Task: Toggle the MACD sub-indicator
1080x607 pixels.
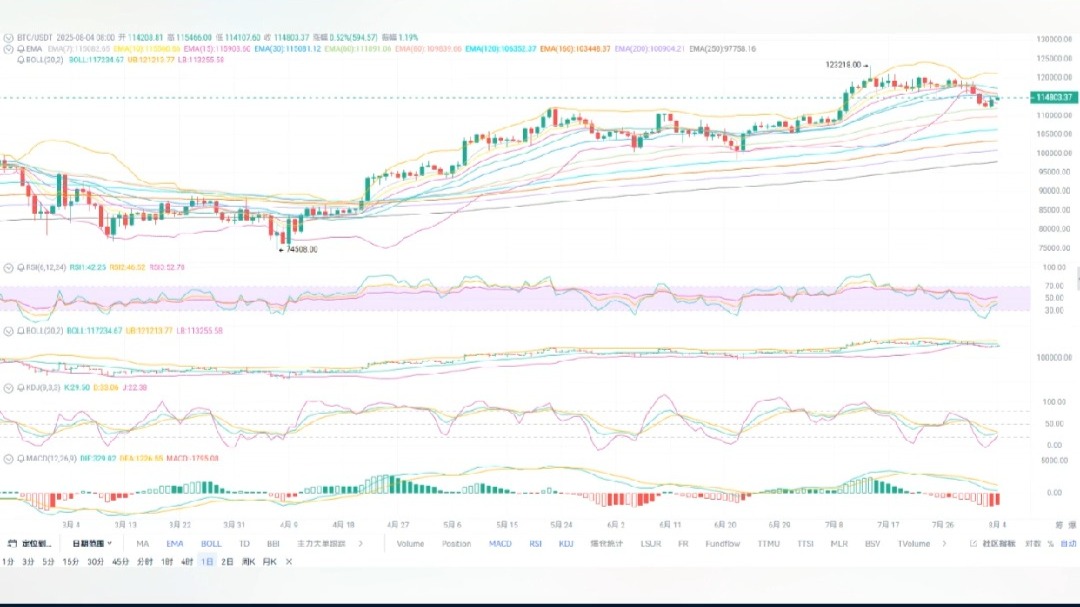Action: (x=500, y=544)
